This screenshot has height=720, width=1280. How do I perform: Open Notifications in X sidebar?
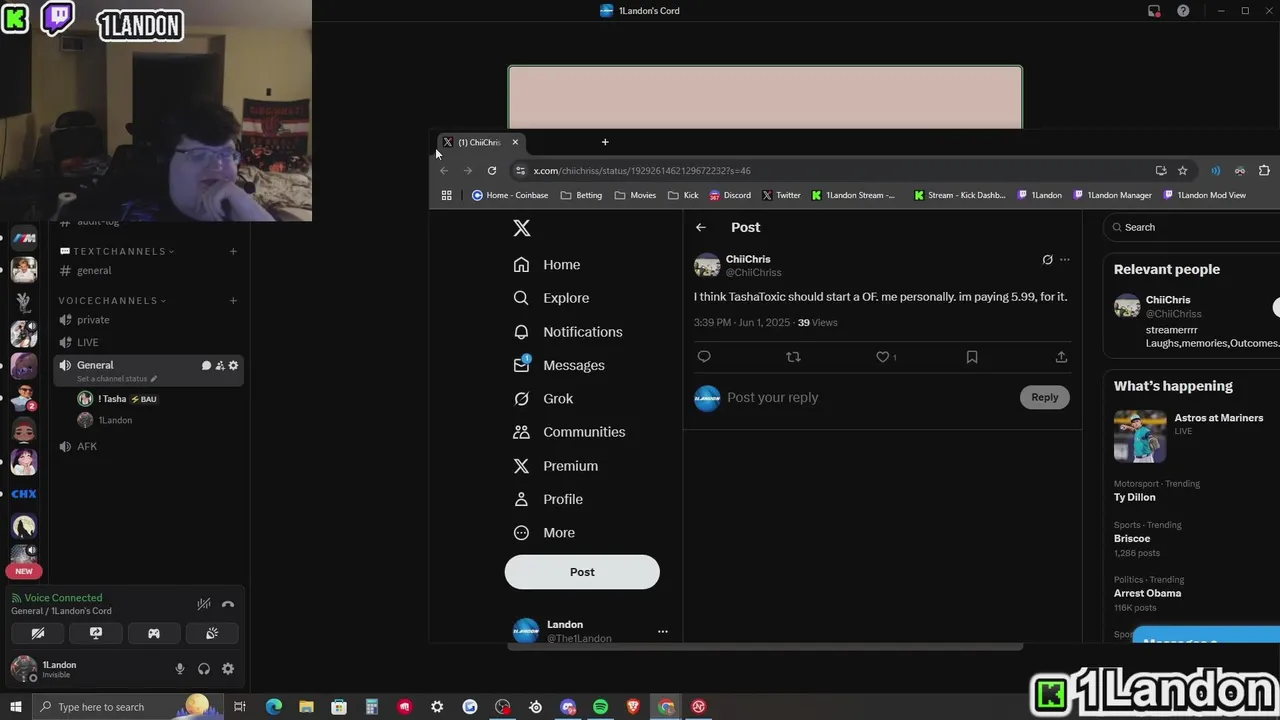click(x=567, y=332)
